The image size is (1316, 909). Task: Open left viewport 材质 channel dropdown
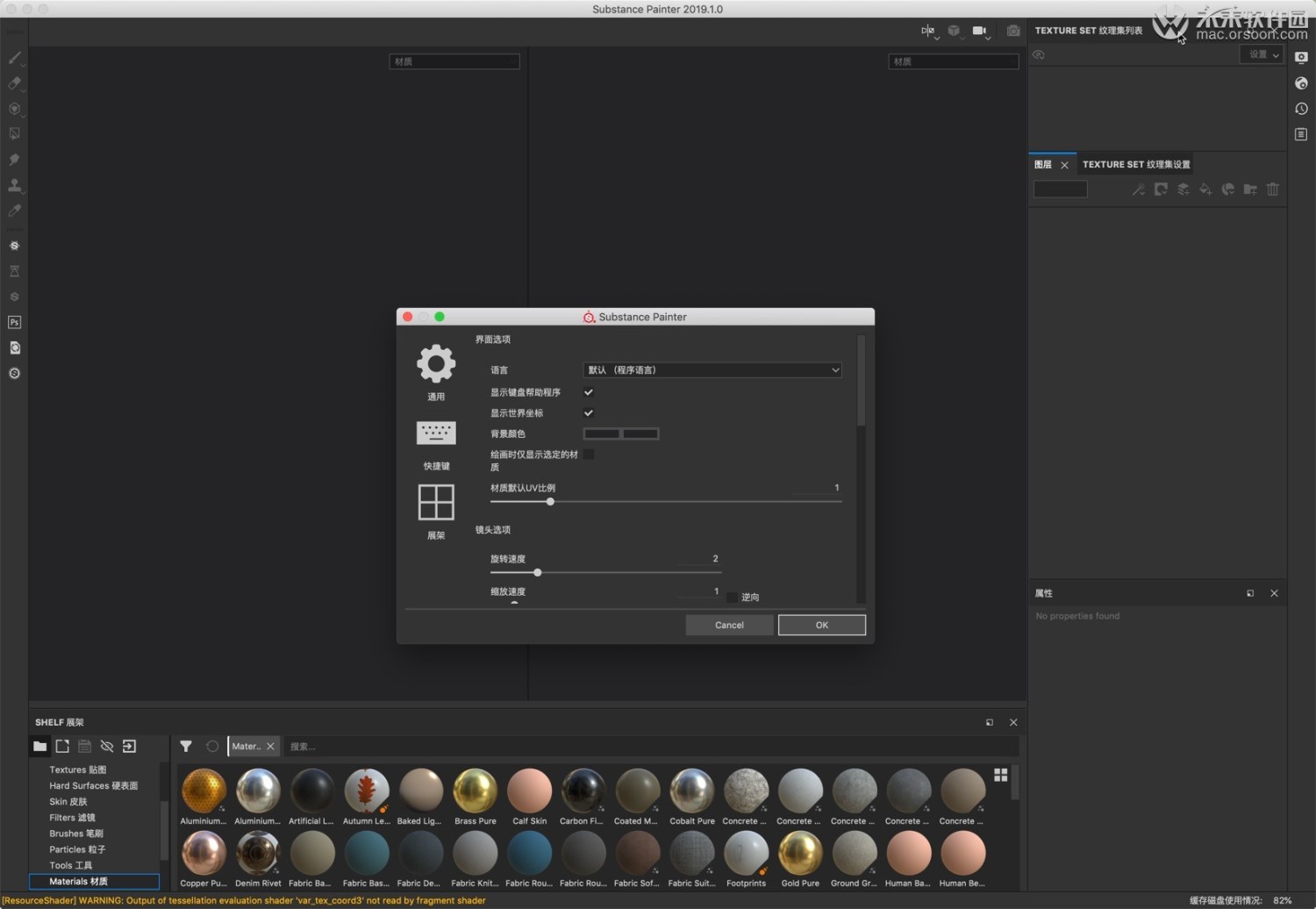coord(454,61)
